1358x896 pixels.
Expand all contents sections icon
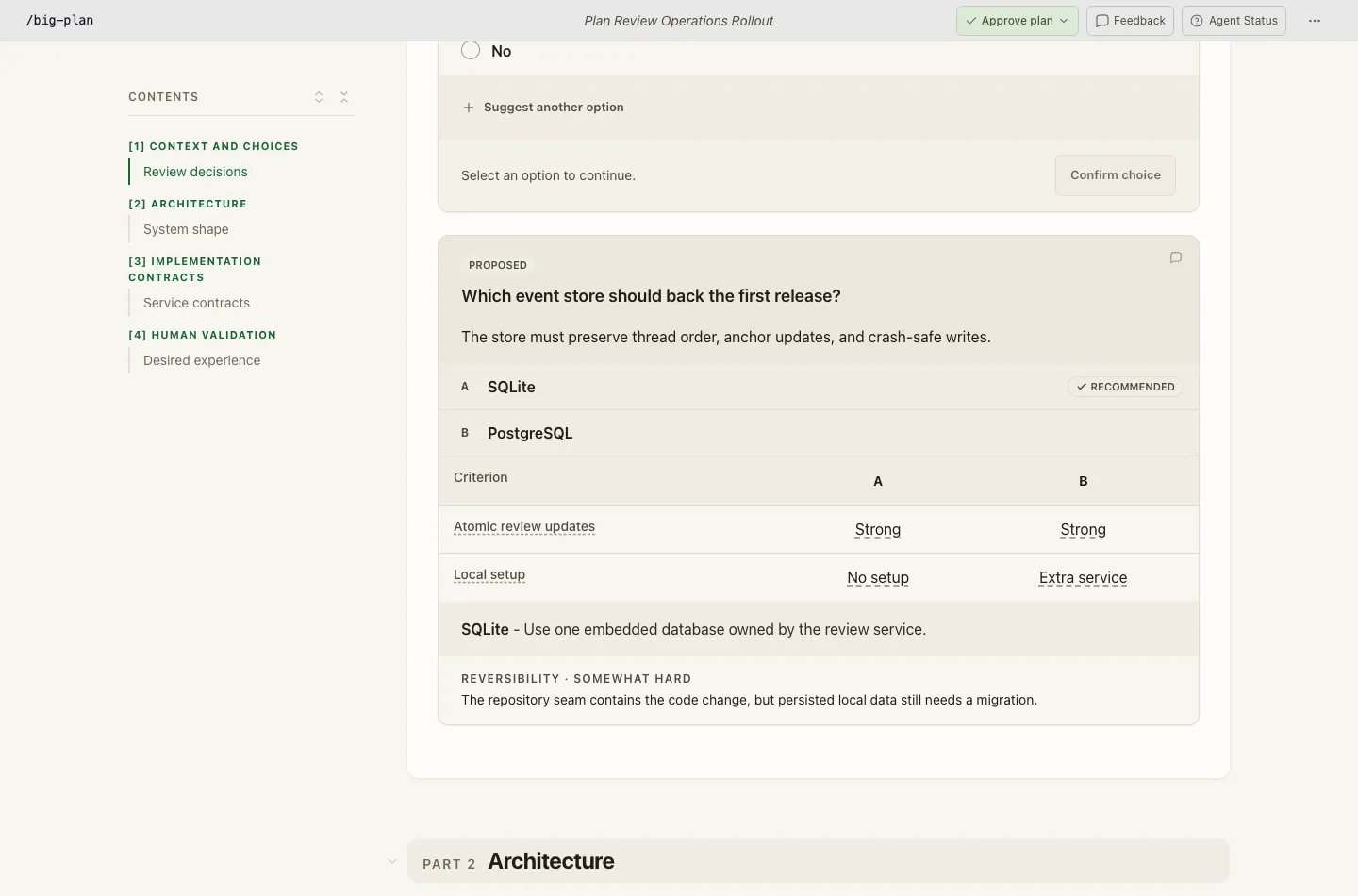click(x=319, y=97)
